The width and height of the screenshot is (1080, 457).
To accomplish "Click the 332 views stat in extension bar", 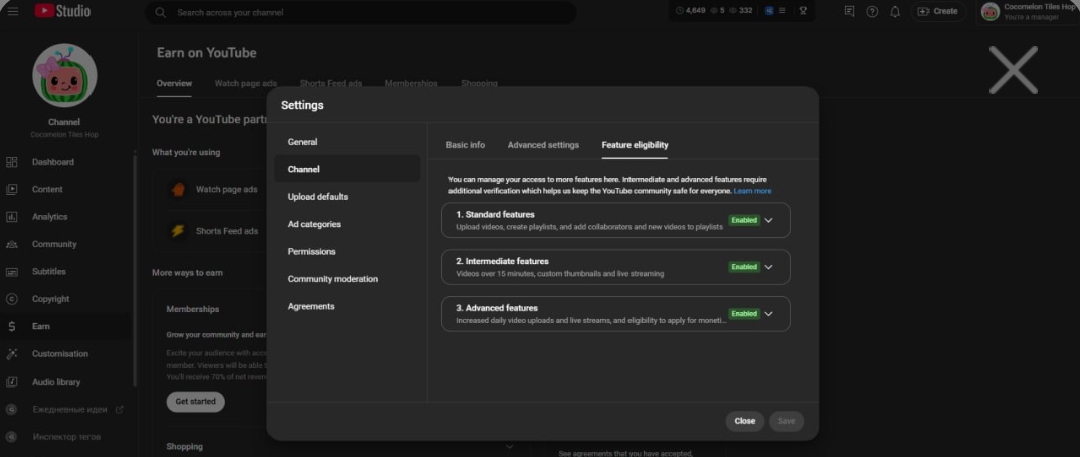I will click(740, 11).
